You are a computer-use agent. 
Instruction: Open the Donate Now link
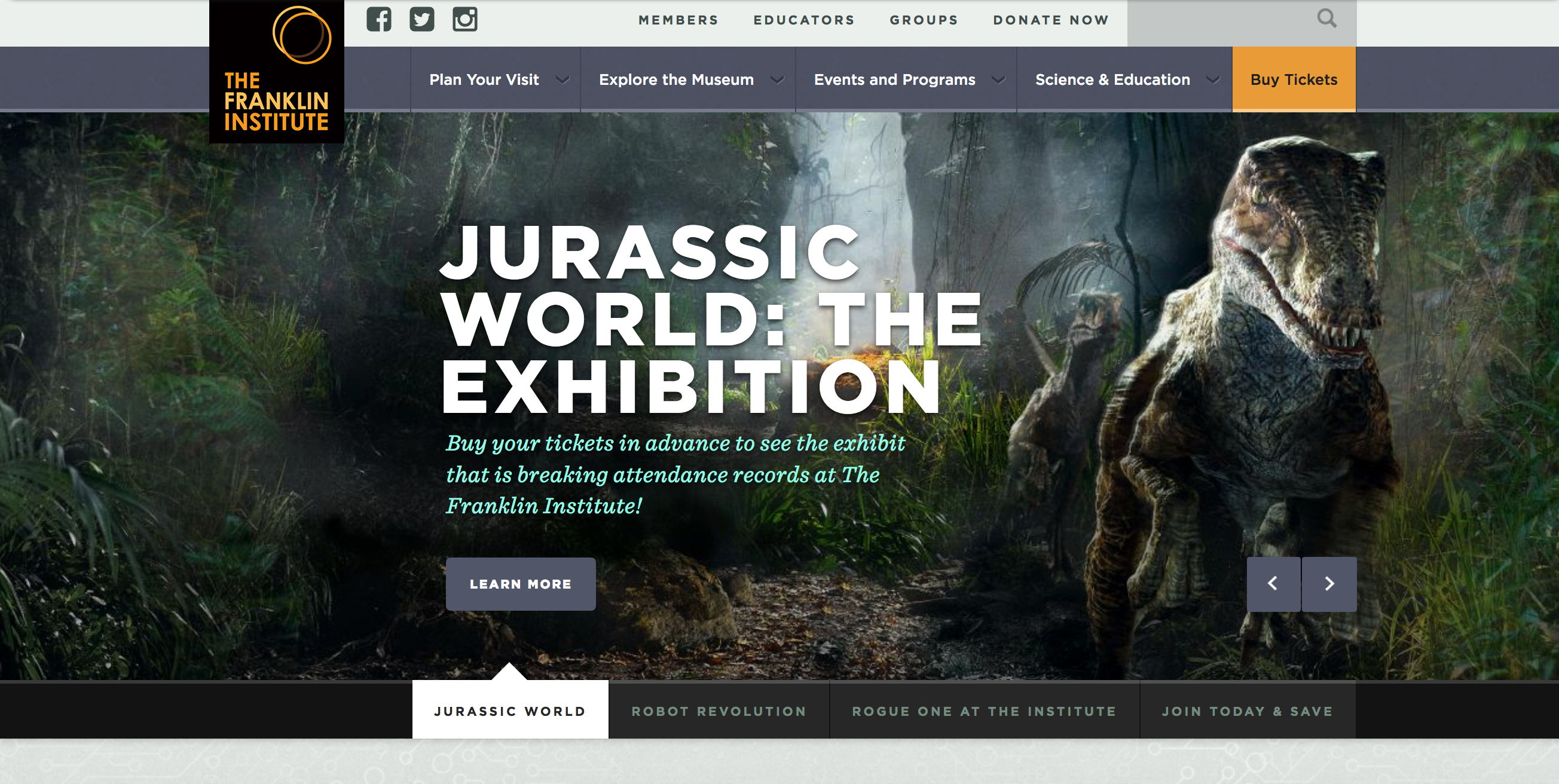coord(1051,19)
